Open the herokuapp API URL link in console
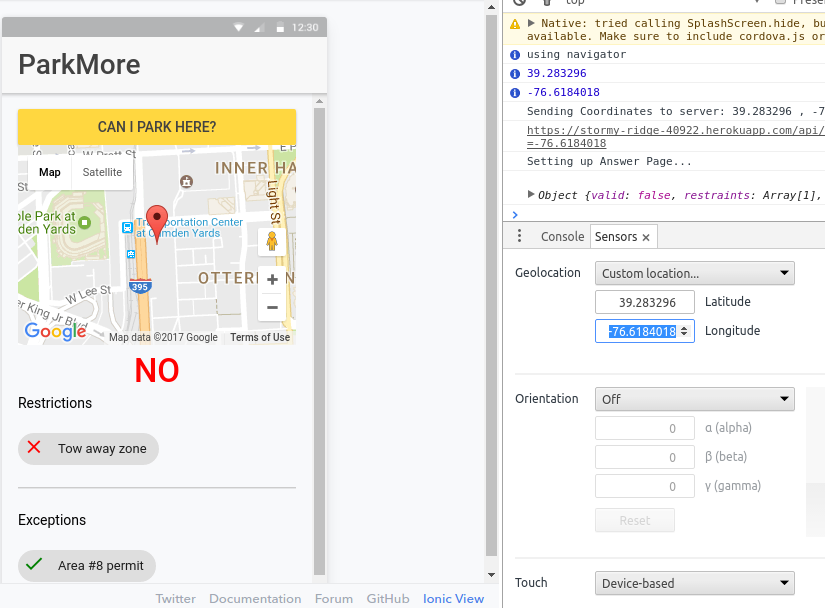 tap(676, 137)
